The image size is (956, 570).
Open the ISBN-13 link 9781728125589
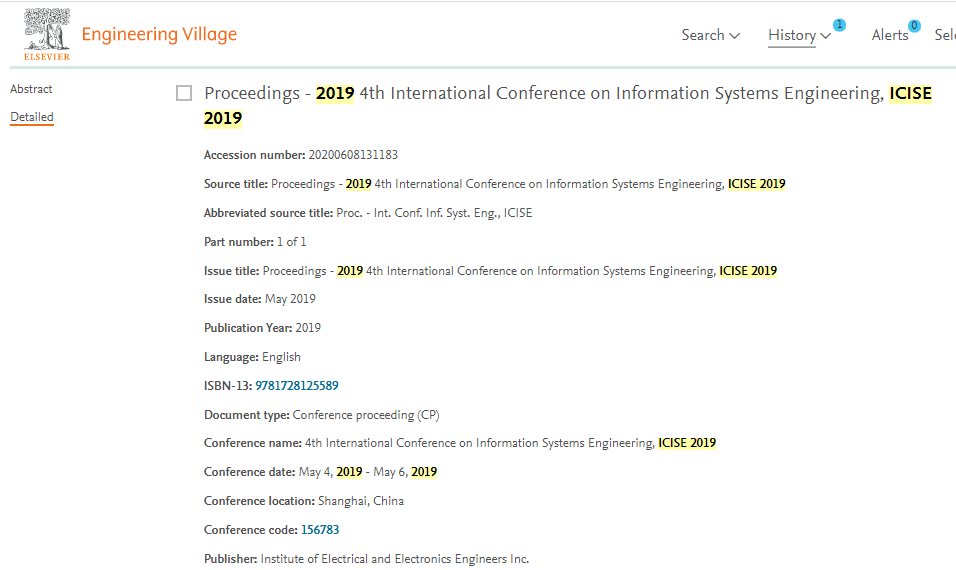[297, 386]
